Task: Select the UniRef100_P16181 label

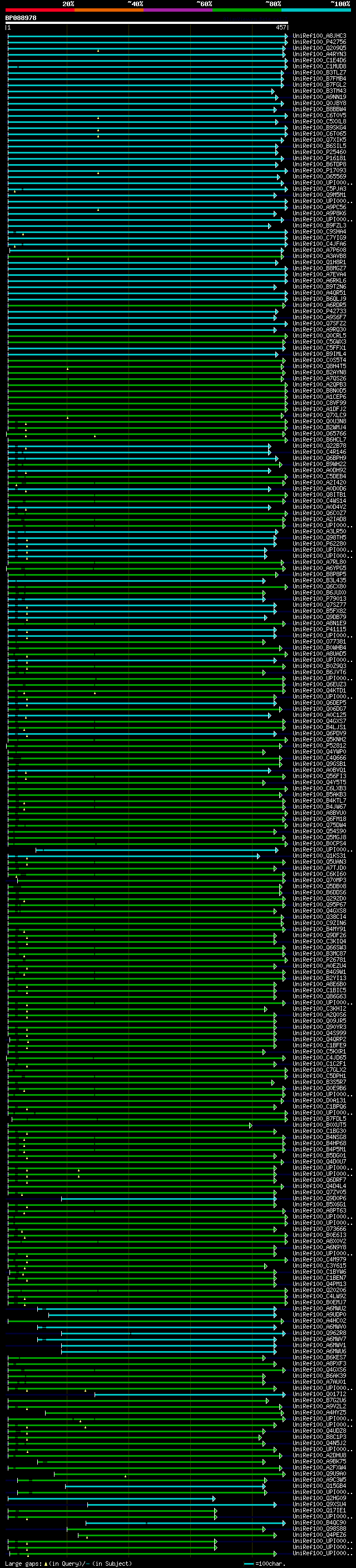Action: tap(319, 159)
